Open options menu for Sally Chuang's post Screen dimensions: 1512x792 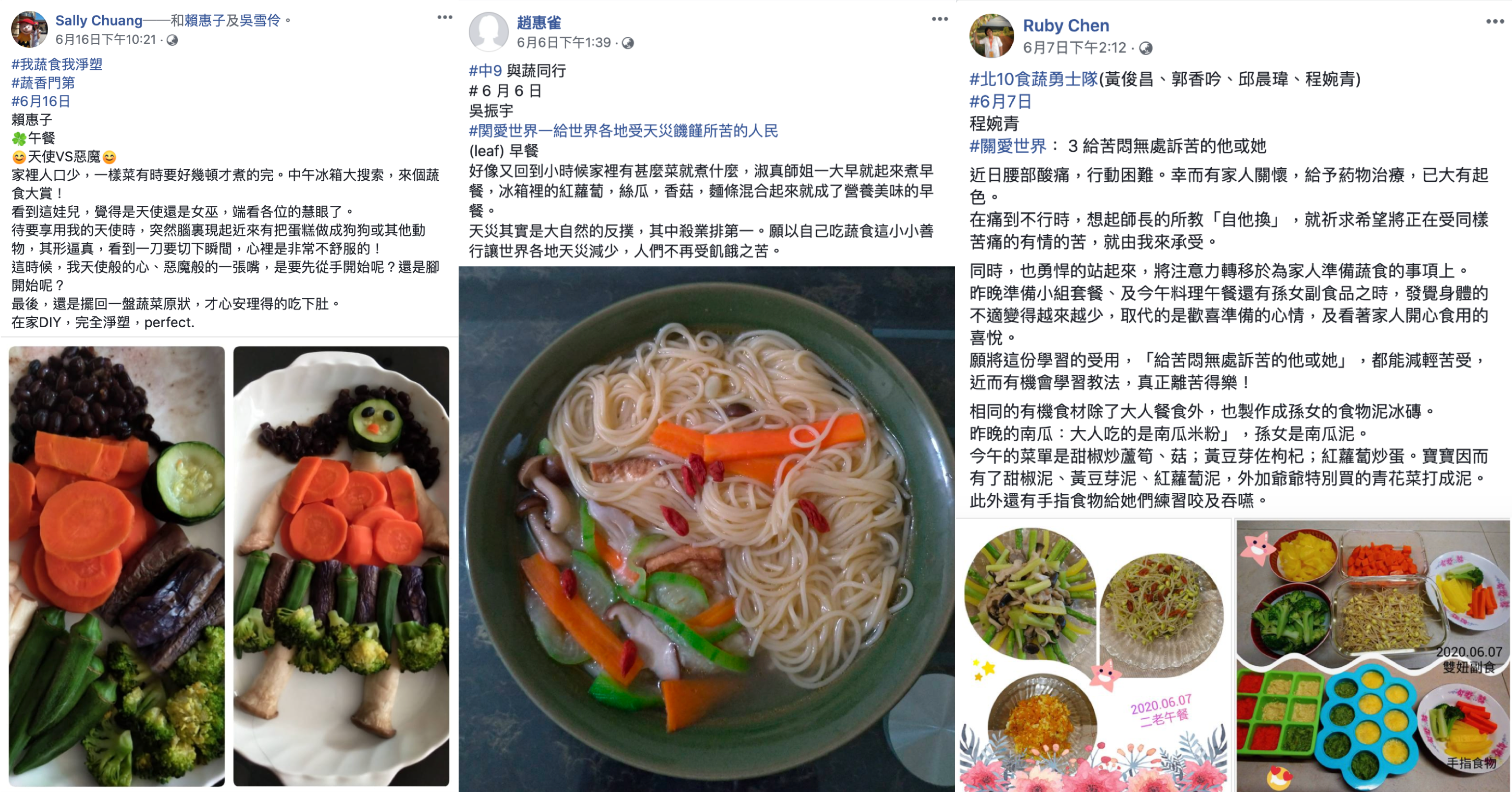click(x=445, y=17)
